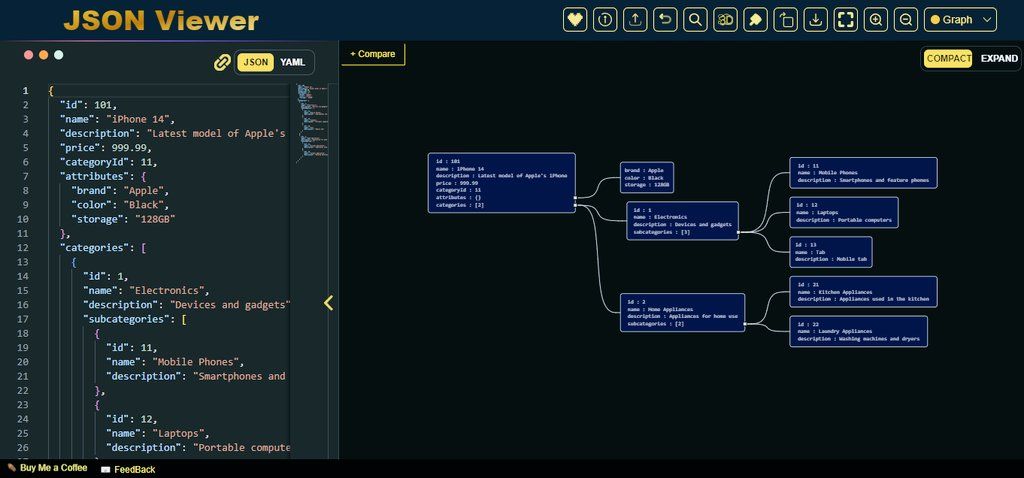Open the + Compare tab
This screenshot has height=478, width=1024.
coord(373,54)
